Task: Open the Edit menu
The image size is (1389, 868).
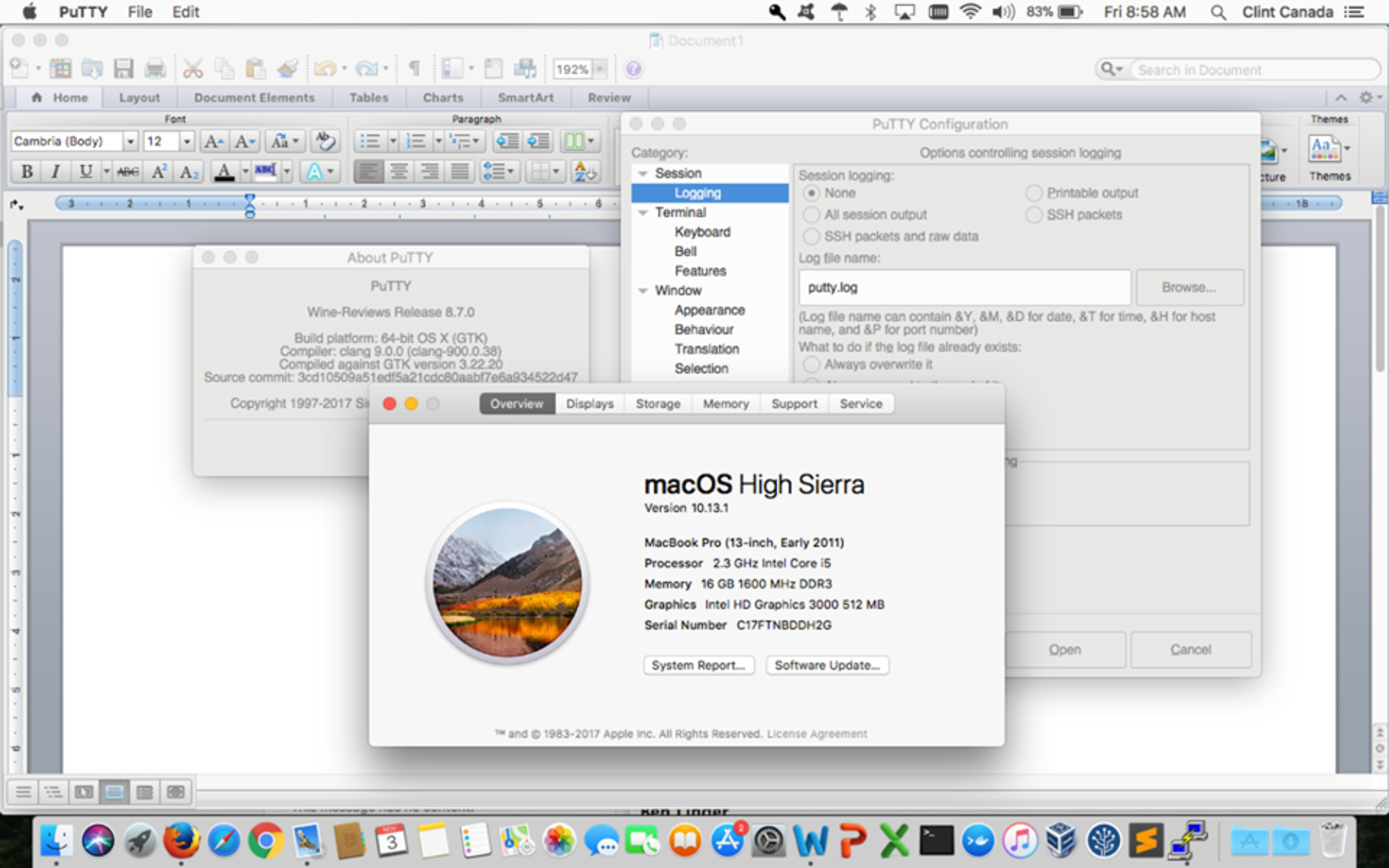Action: pyautogui.click(x=184, y=11)
